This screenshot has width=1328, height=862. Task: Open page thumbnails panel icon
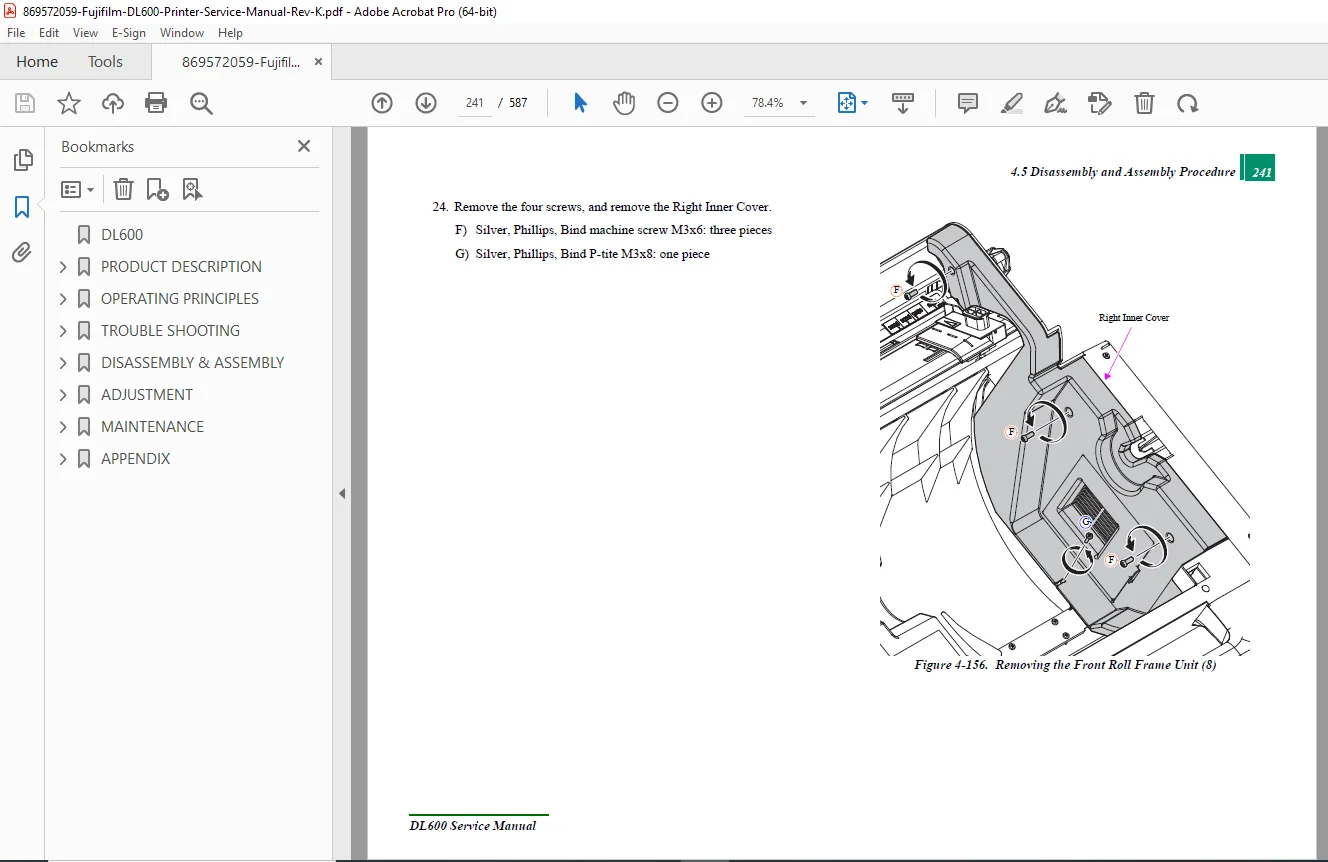(x=22, y=160)
